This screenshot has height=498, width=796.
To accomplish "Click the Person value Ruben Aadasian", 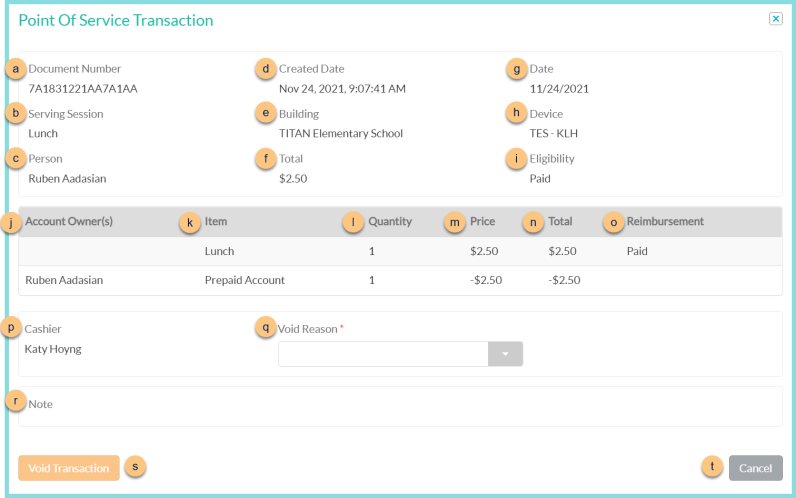I will tap(67, 179).
